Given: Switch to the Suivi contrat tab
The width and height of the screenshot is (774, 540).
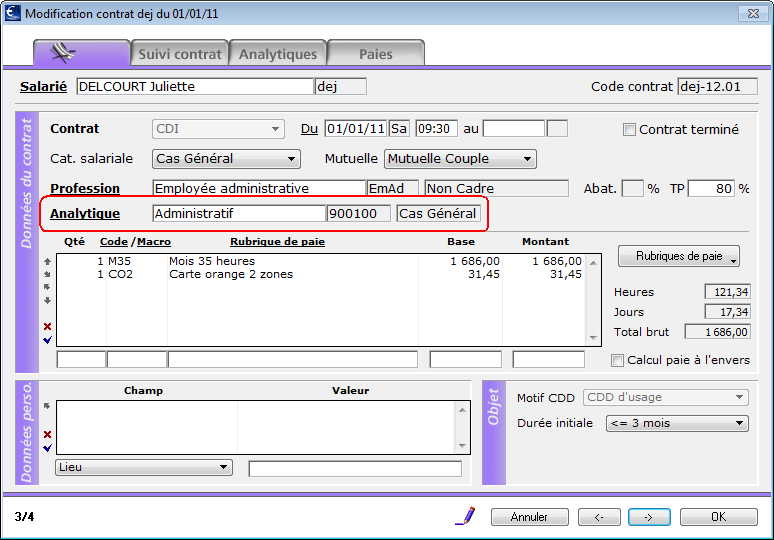Looking at the screenshot, I should click(x=180, y=53).
